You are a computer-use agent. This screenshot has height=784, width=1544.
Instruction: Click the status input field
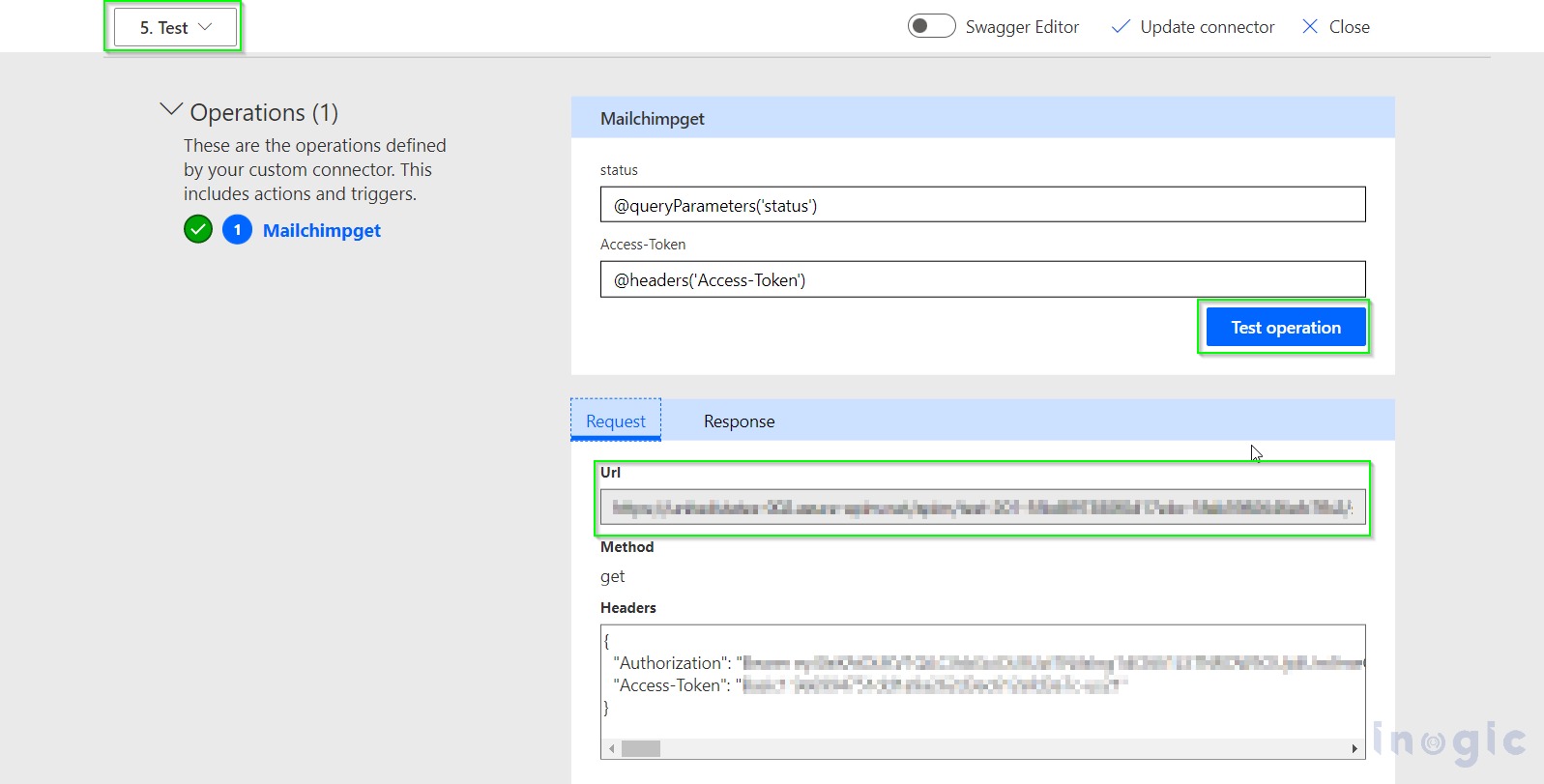(982, 205)
